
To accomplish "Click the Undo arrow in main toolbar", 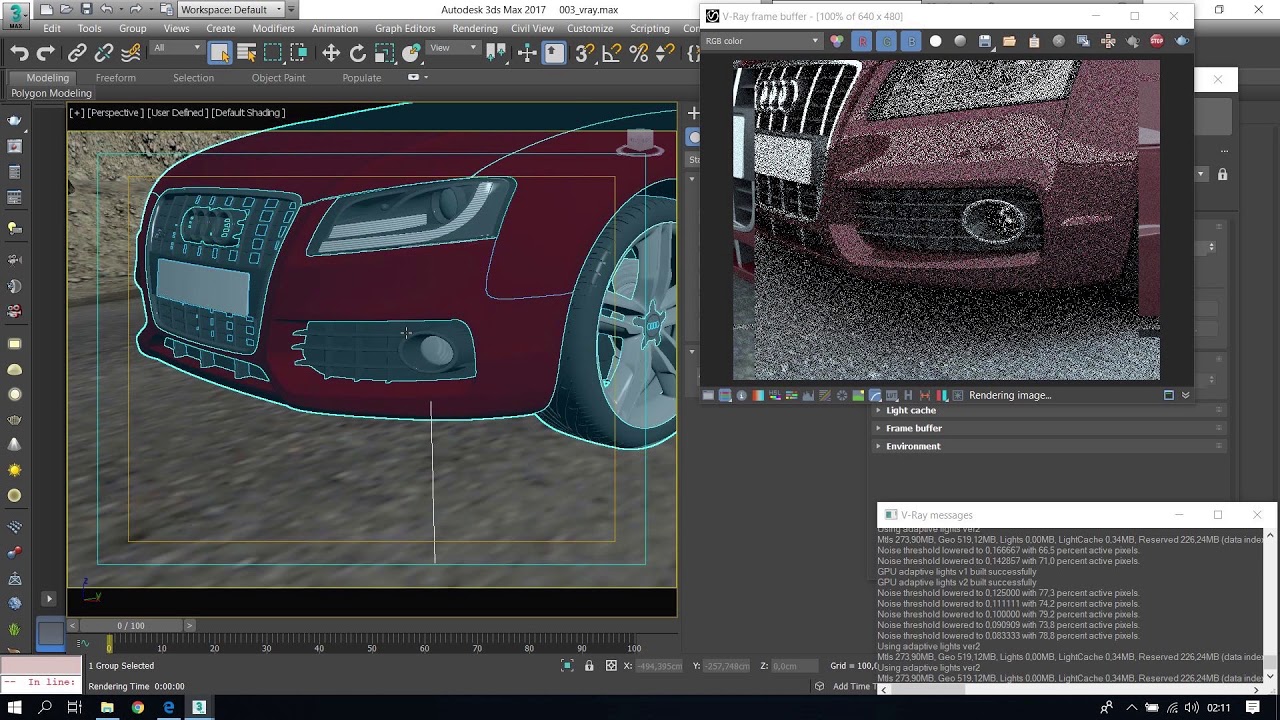I will point(19,53).
